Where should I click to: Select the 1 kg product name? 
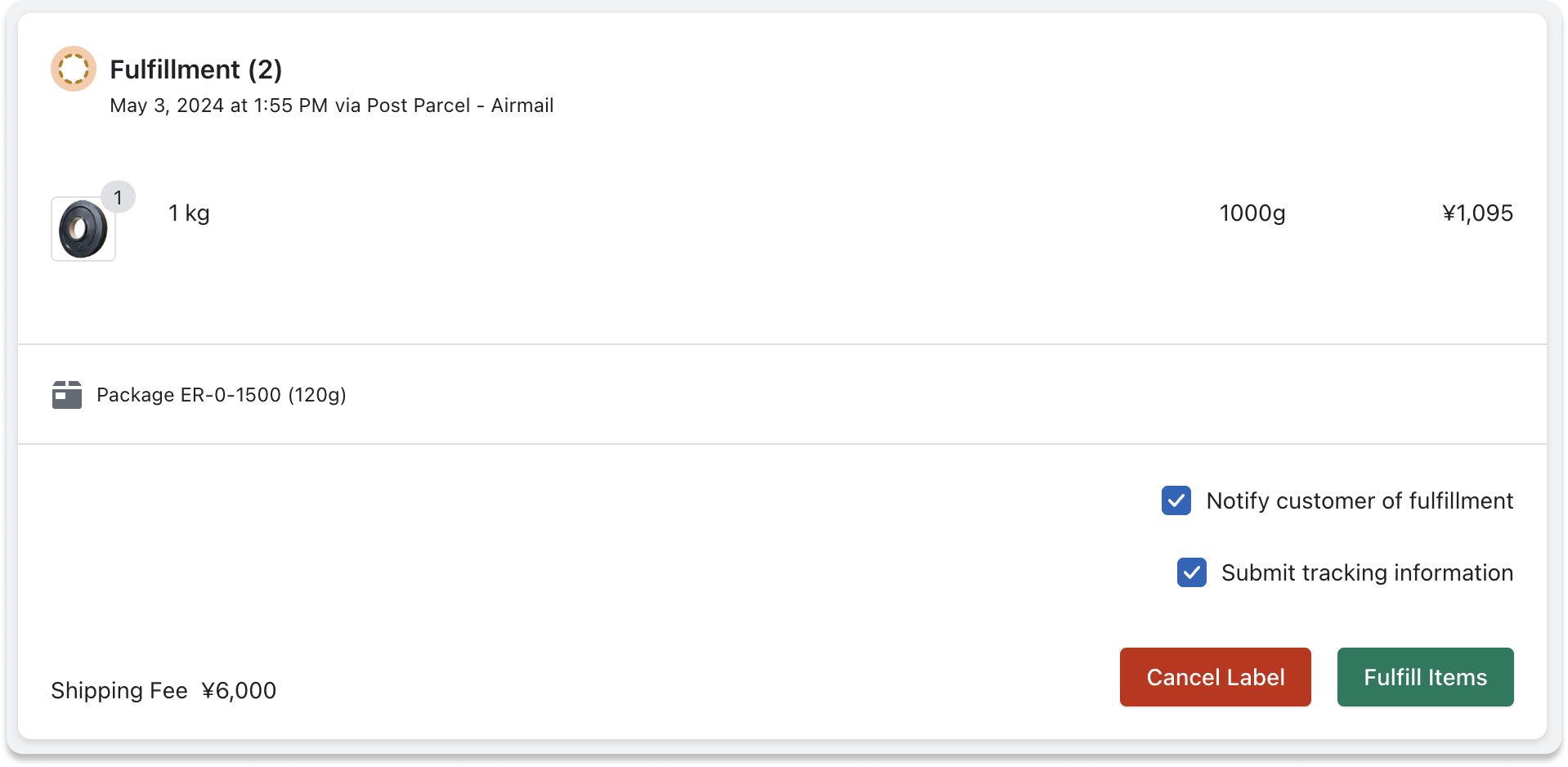pyautogui.click(x=189, y=213)
